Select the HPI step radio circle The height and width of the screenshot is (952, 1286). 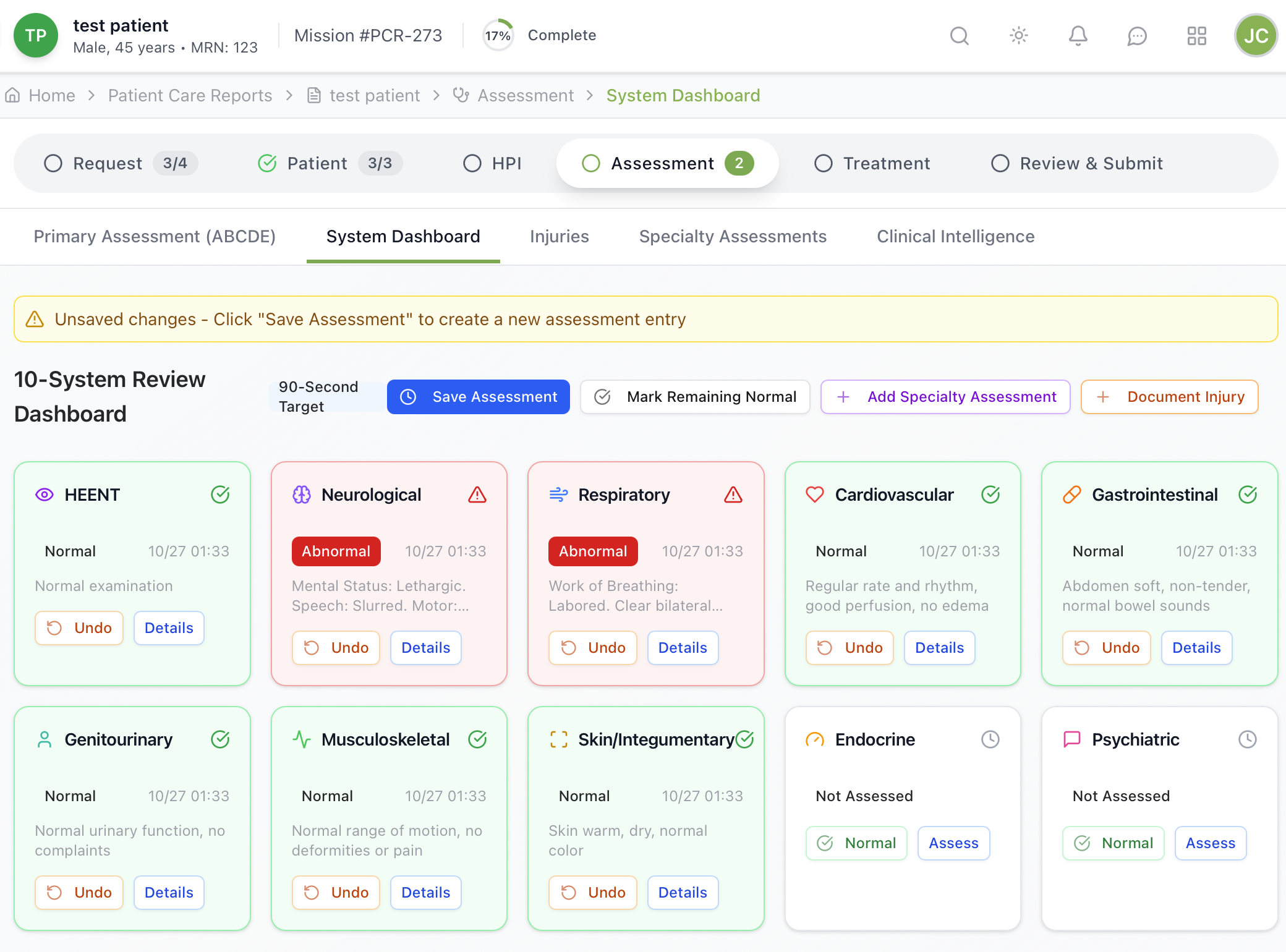pyautogui.click(x=472, y=163)
